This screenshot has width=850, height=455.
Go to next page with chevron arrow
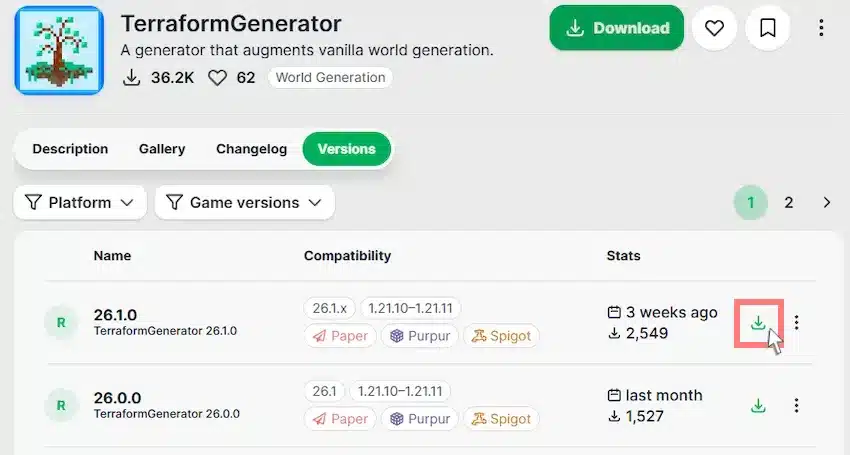[827, 203]
